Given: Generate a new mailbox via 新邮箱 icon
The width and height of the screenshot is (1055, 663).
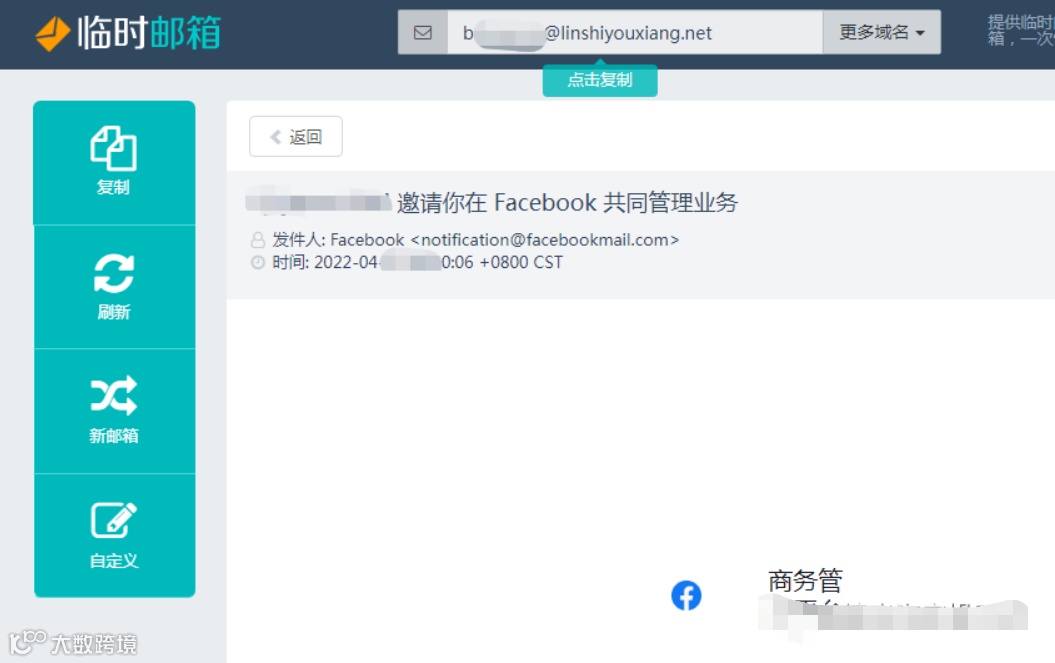Looking at the screenshot, I should (114, 394).
